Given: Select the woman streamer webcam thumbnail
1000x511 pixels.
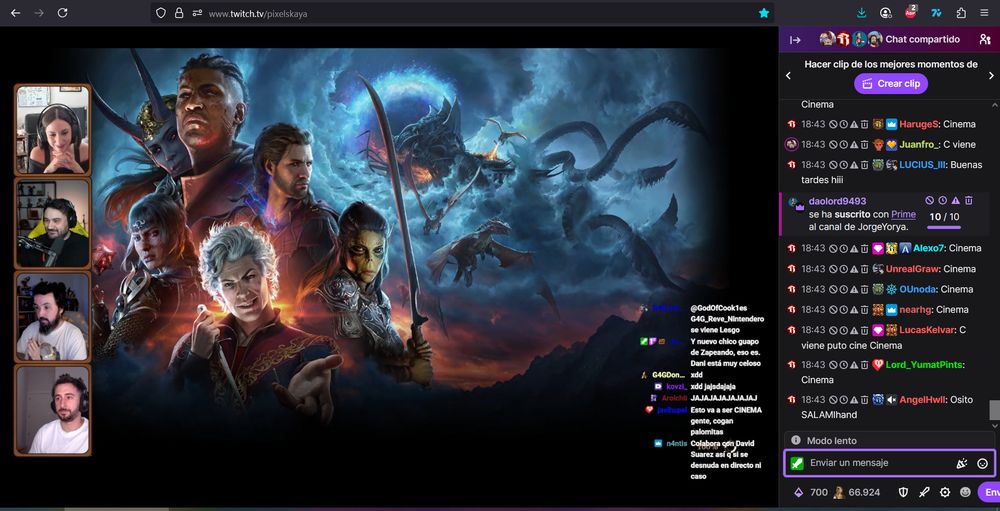Looking at the screenshot, I should [x=53, y=130].
